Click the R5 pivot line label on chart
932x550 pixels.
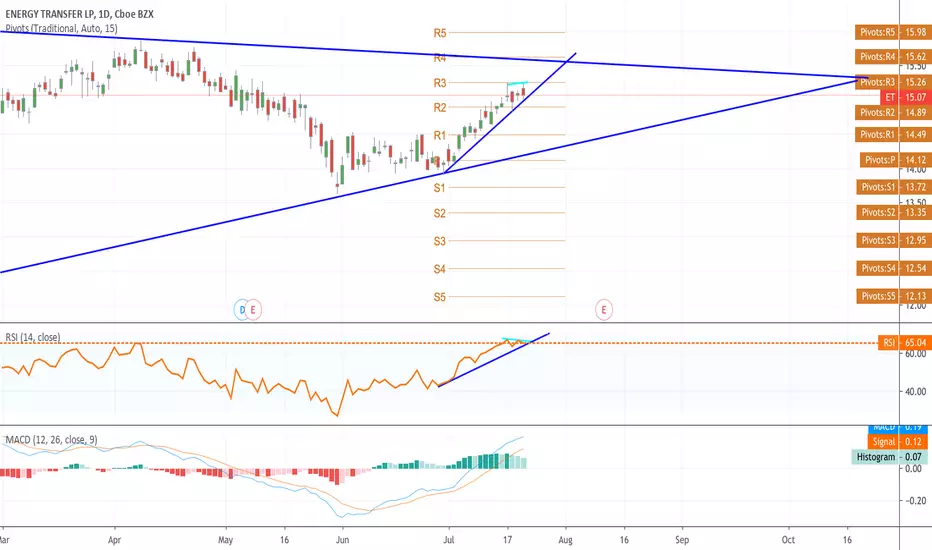coord(440,33)
